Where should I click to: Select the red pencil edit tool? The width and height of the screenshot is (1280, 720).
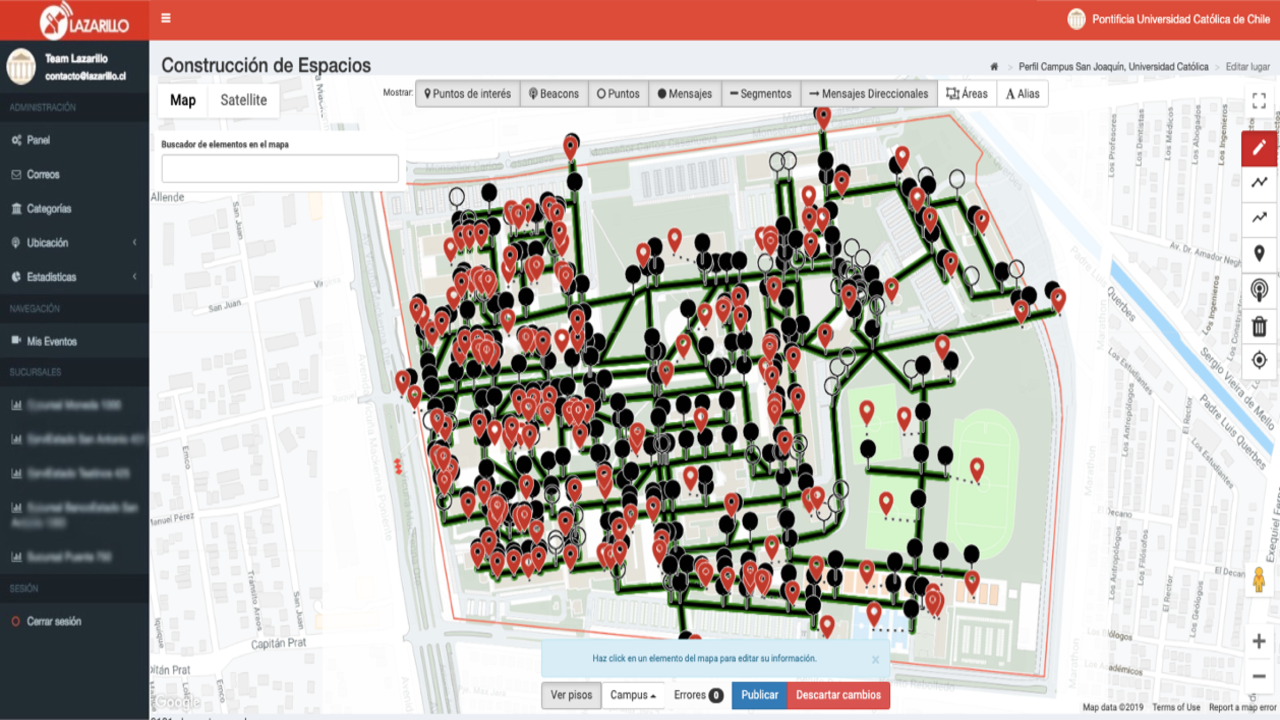click(x=1259, y=148)
